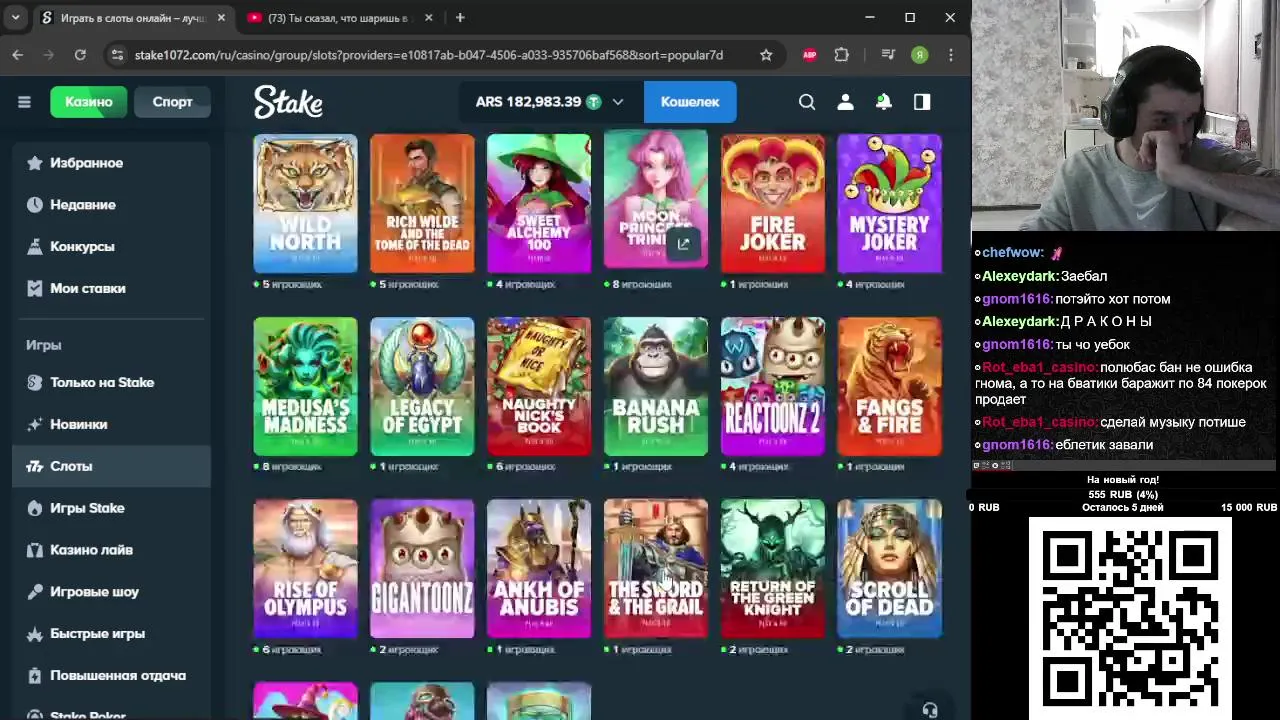Open Мои ставки in the sidebar
Image resolution: width=1280 pixels, height=720 pixels.
pyautogui.click(x=111, y=289)
